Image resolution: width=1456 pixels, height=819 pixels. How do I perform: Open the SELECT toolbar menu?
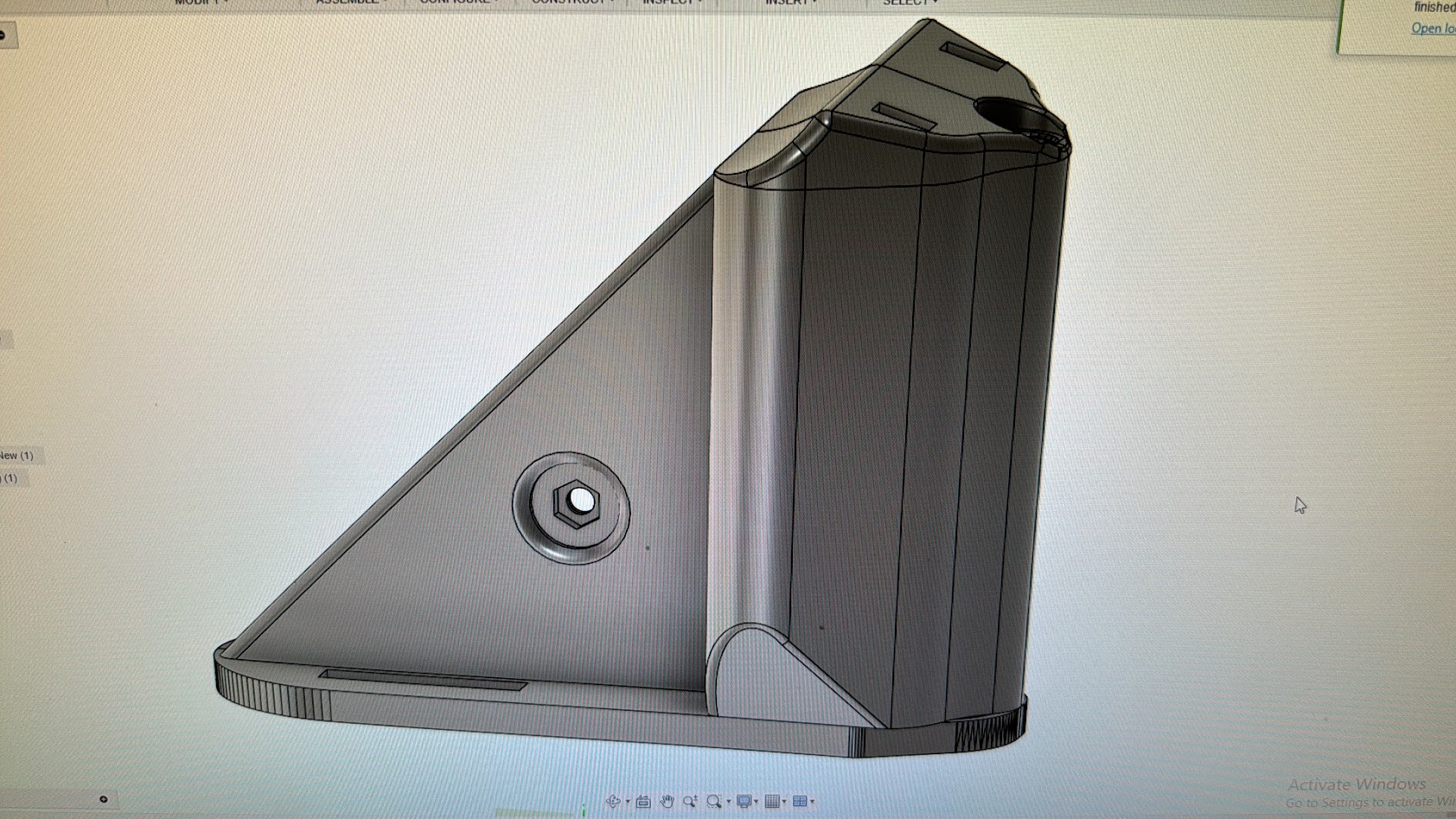tap(910, 3)
